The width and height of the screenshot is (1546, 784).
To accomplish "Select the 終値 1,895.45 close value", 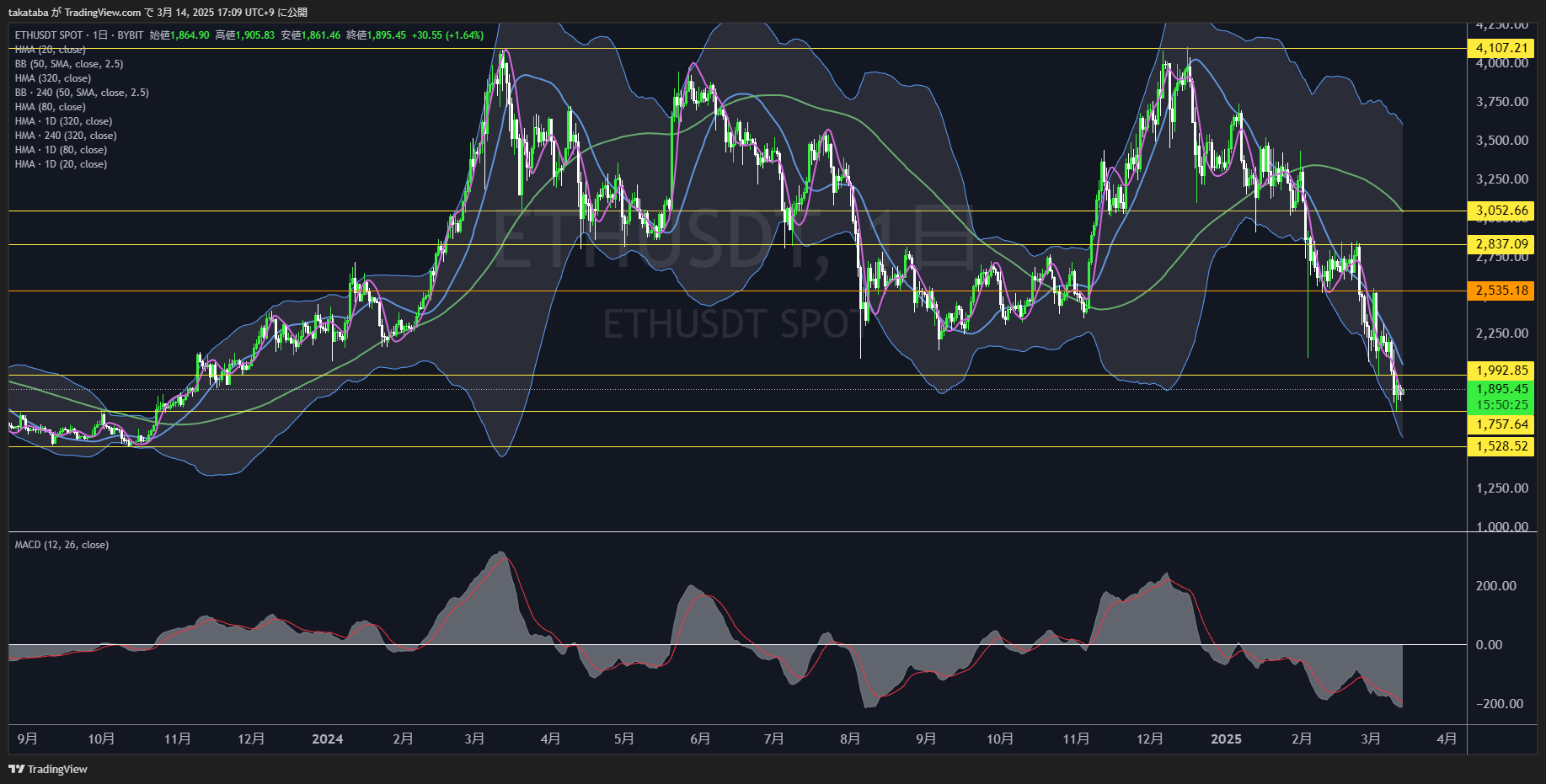I will (377, 35).
